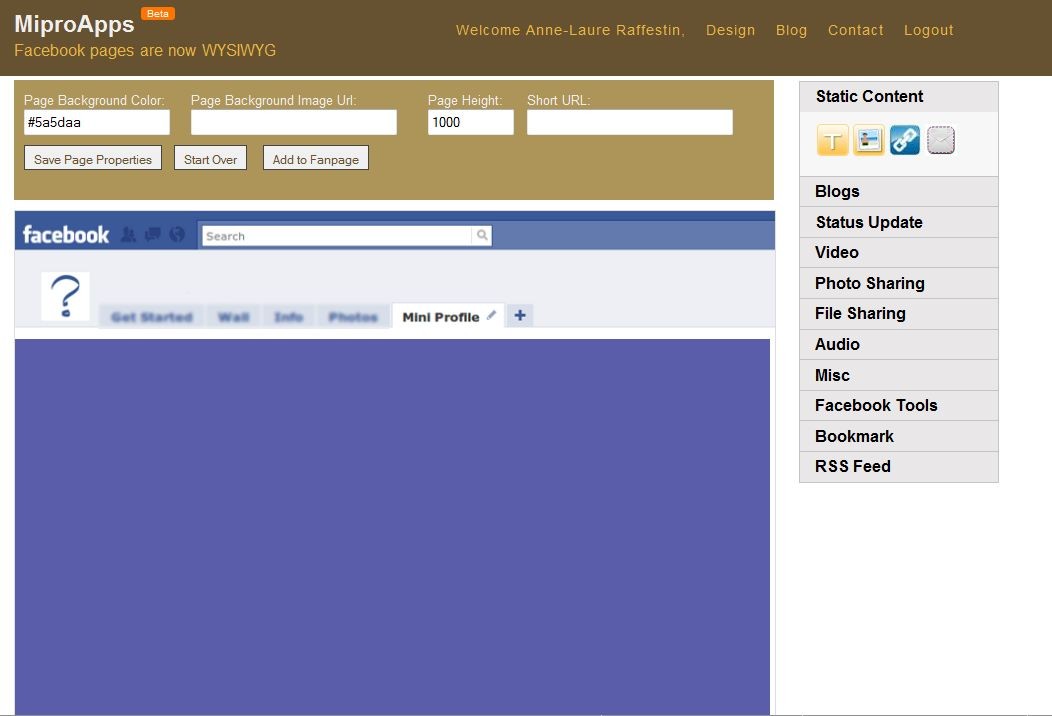Screen dimensions: 1052x716
Task: Click the Start Over button
Action: 211,158
